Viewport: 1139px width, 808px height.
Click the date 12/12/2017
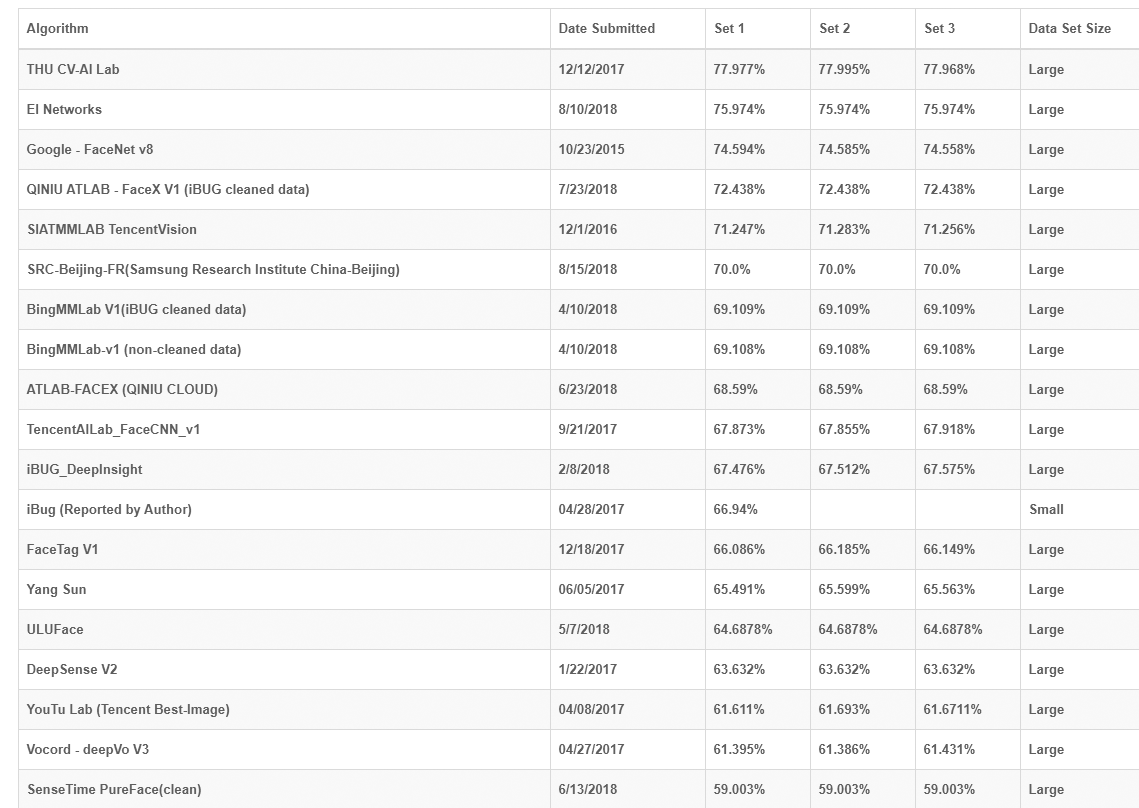[591, 69]
